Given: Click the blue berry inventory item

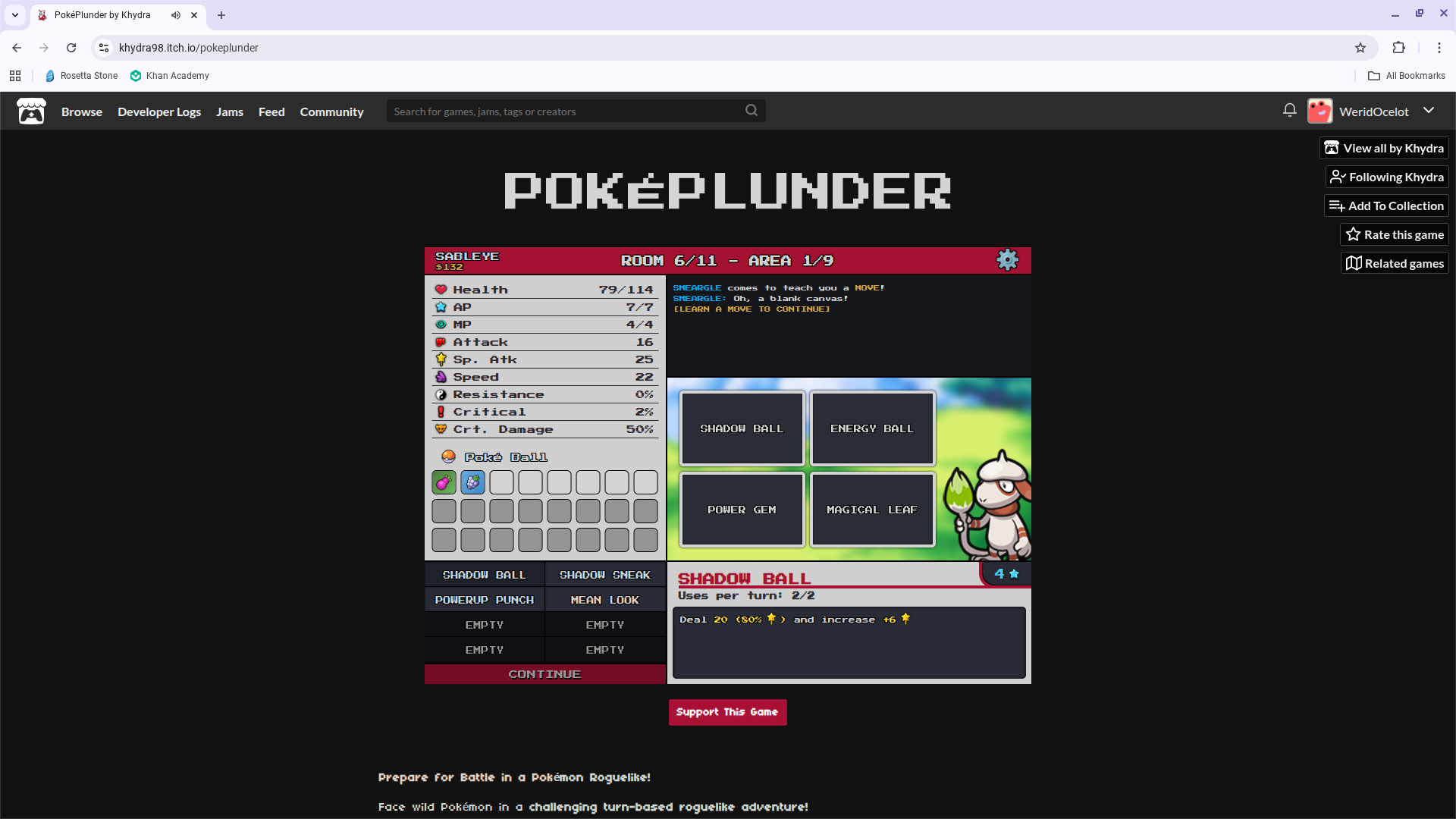Looking at the screenshot, I should click(x=472, y=482).
